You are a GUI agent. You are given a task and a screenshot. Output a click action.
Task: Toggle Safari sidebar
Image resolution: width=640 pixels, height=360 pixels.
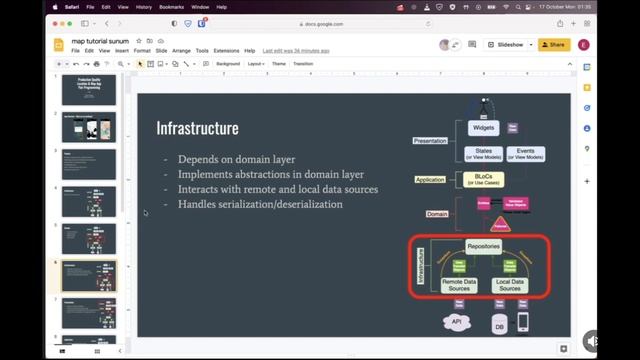tap(84, 24)
